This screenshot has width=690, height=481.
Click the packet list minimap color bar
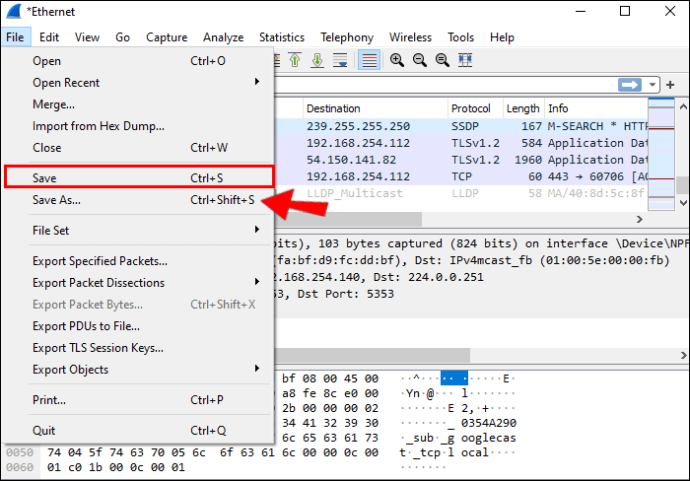(x=661, y=154)
